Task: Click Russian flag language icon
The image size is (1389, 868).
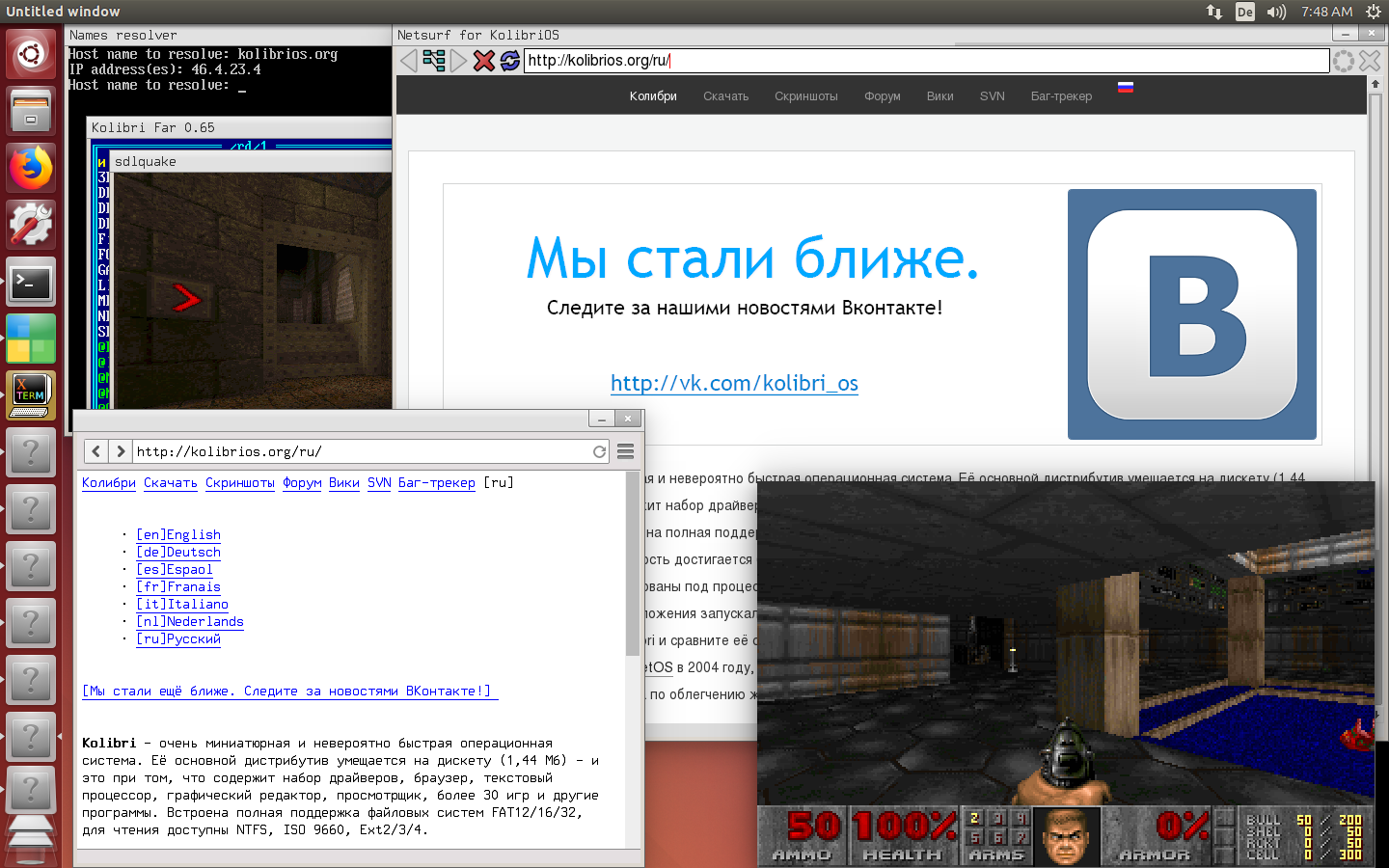Action: click(x=1126, y=87)
